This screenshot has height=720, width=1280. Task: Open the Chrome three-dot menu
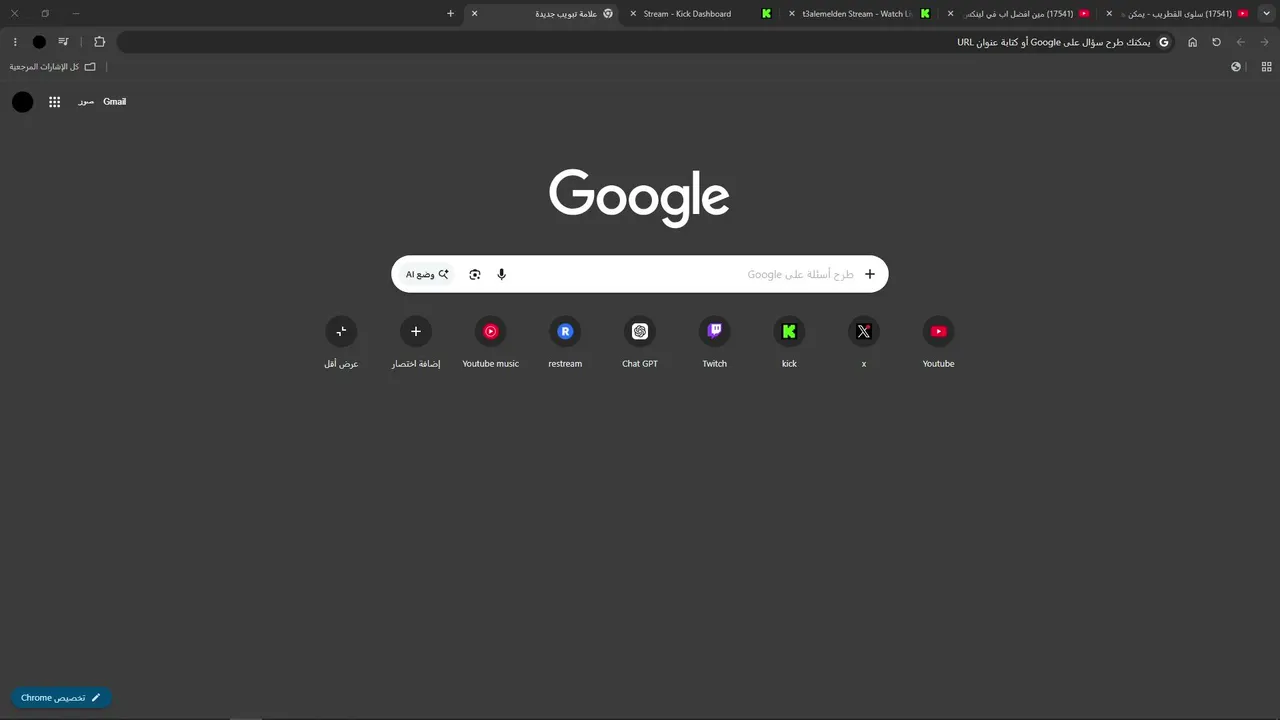(x=15, y=42)
